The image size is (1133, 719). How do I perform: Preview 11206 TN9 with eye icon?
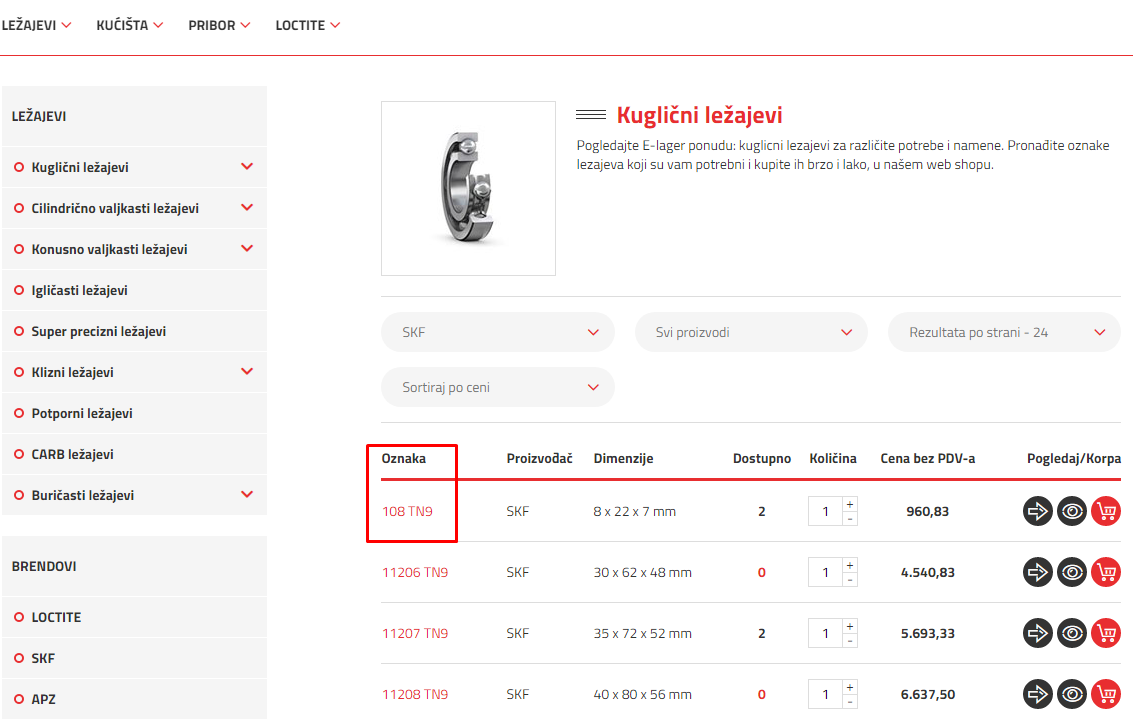pyautogui.click(x=1072, y=572)
